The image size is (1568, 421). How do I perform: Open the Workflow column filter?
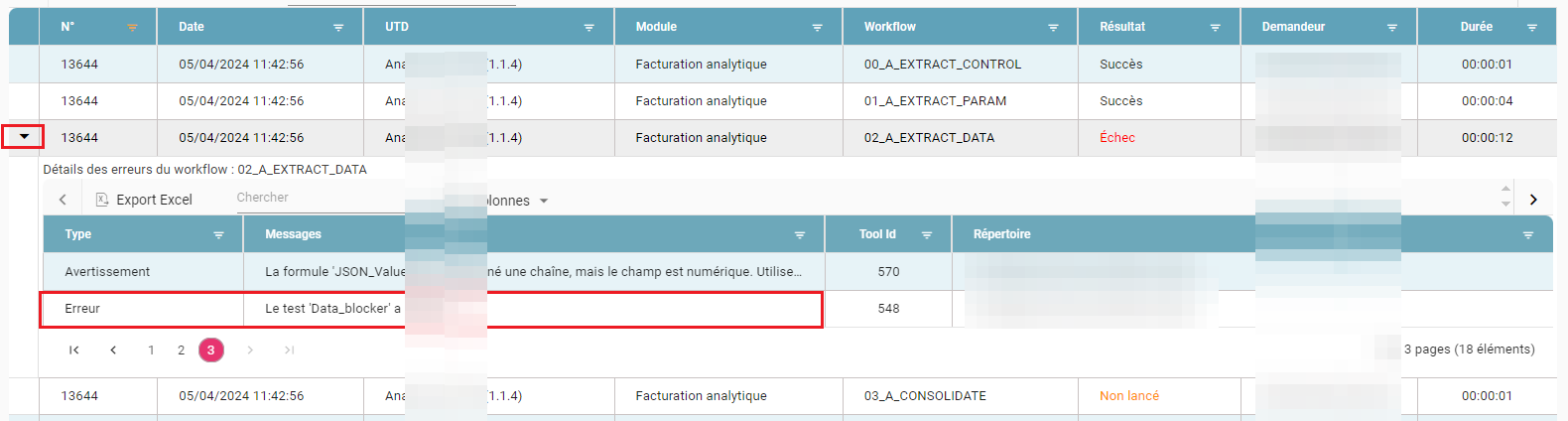tap(1053, 28)
